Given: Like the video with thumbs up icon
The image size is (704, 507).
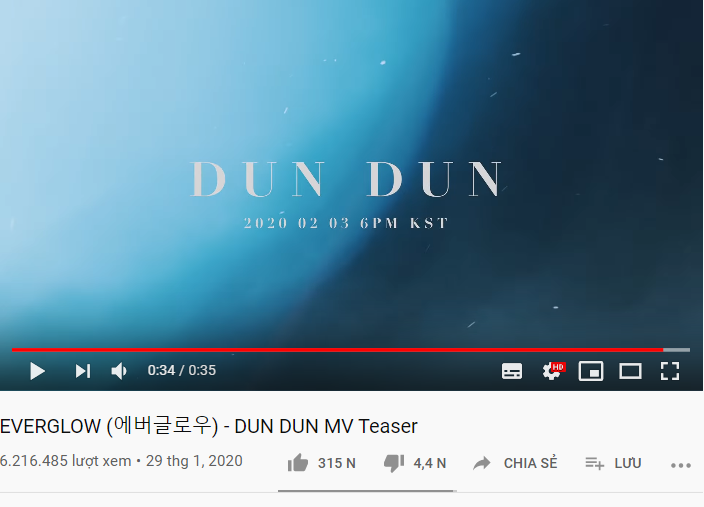Looking at the screenshot, I should click(298, 463).
